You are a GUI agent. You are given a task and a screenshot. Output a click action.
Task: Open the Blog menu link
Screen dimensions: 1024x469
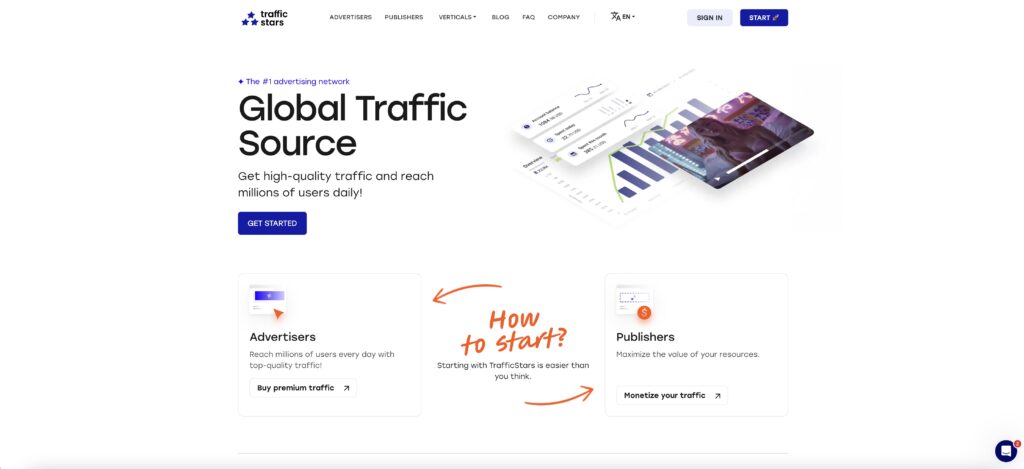pos(500,18)
